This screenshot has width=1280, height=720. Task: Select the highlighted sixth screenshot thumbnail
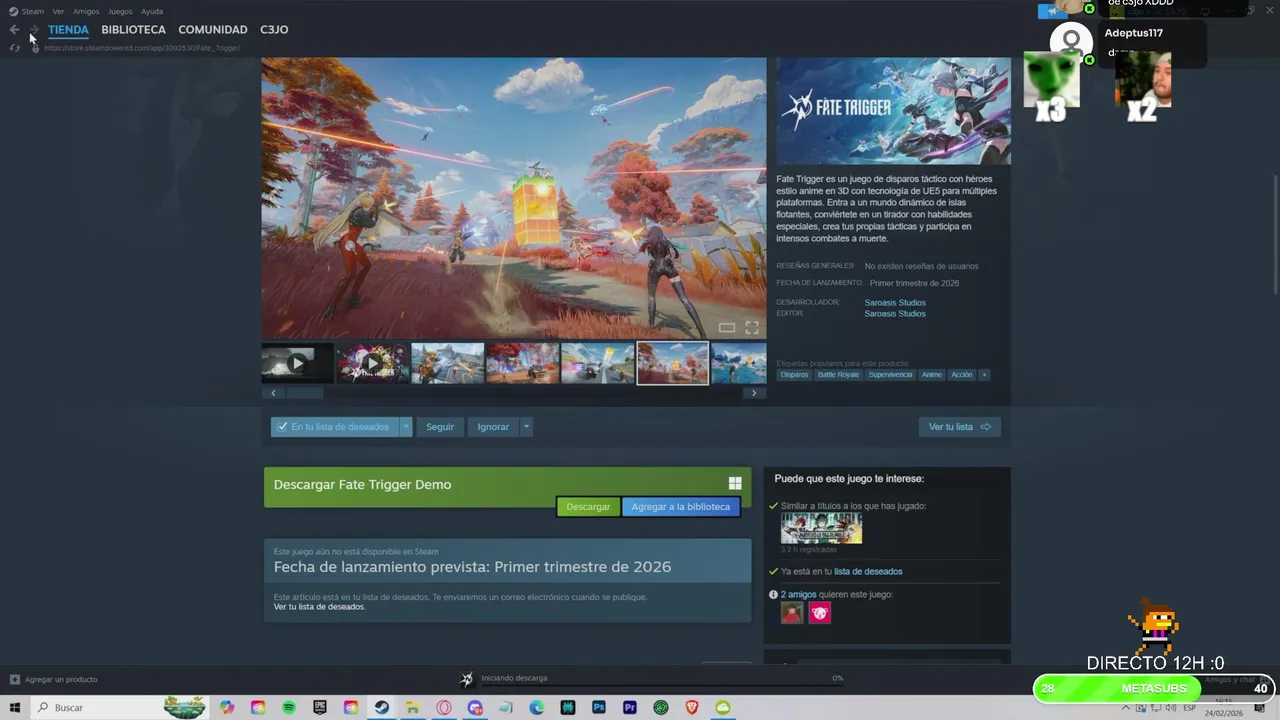click(x=673, y=363)
